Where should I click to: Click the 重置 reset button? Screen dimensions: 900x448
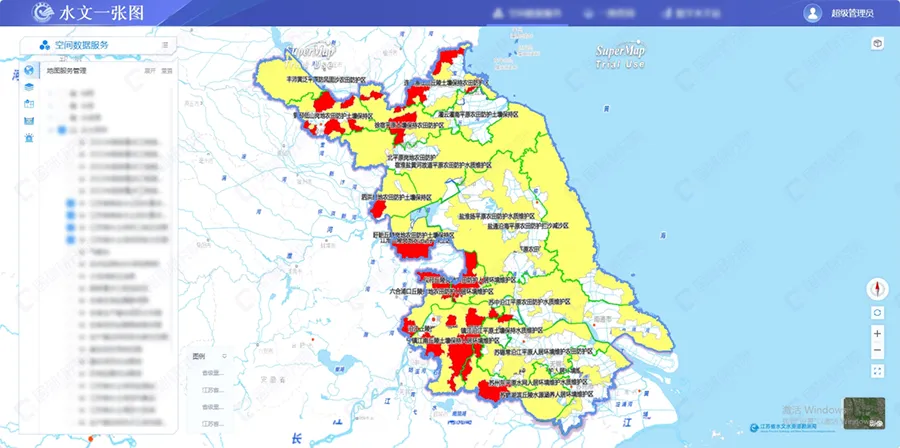[167, 71]
